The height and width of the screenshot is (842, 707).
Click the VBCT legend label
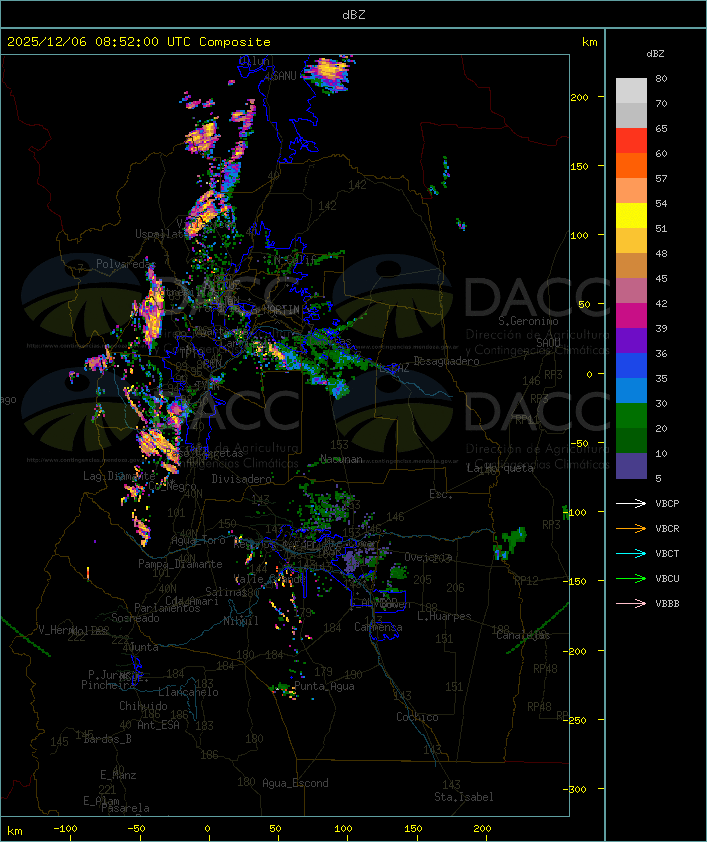coord(667,554)
